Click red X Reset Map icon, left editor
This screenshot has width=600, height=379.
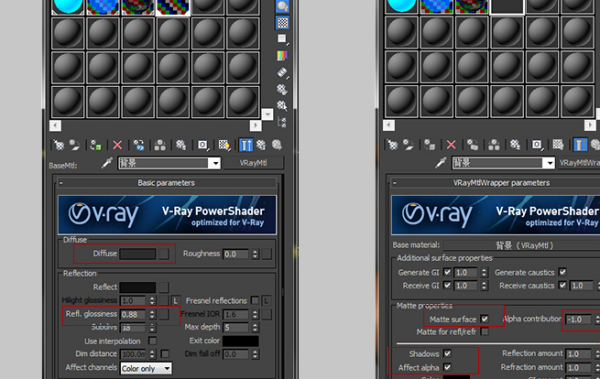[117, 145]
